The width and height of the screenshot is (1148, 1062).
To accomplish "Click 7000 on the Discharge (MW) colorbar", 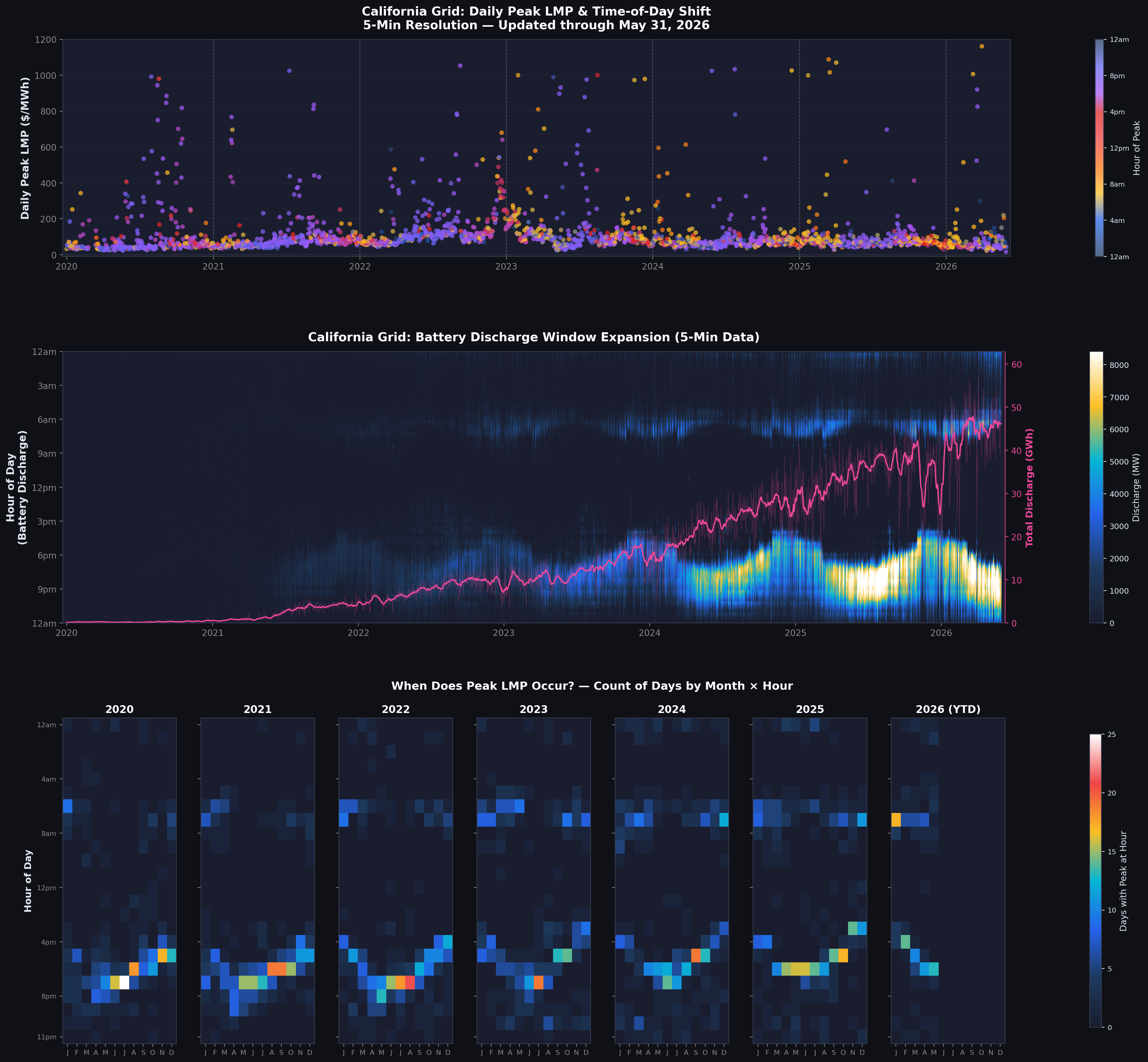I will point(1119,397).
